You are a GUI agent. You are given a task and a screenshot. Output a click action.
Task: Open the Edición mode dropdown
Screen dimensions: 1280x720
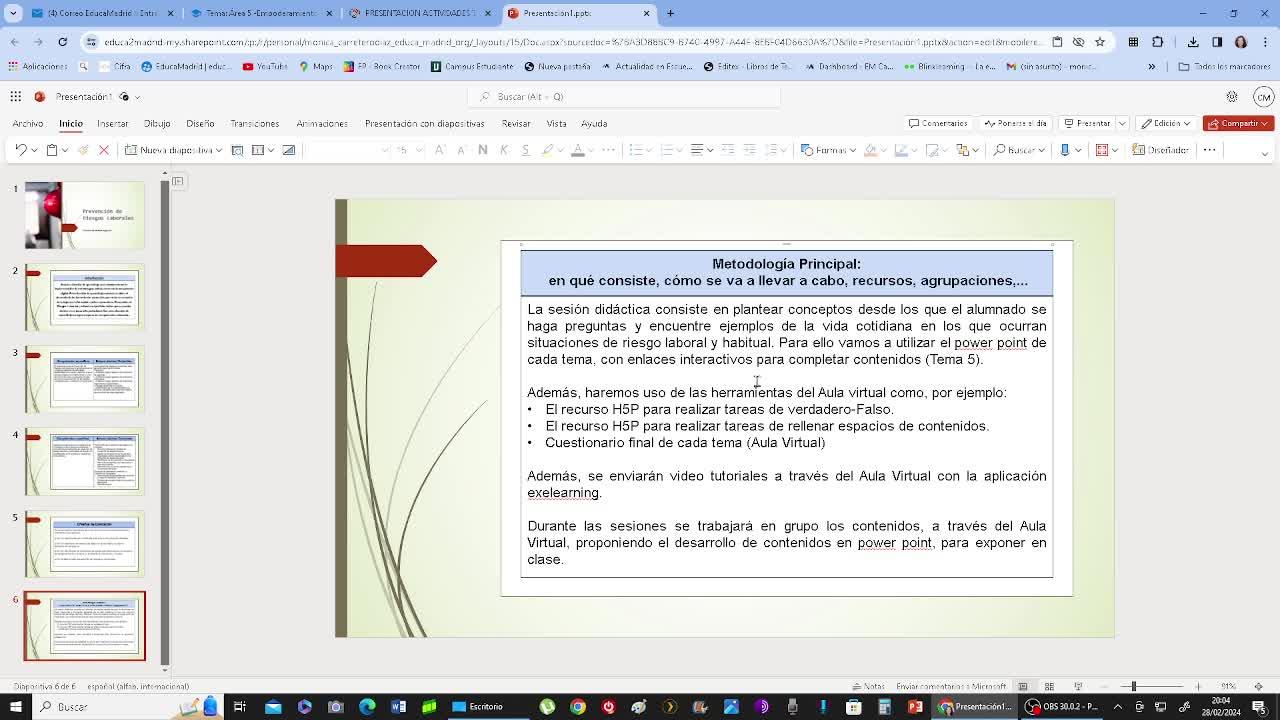1166,123
